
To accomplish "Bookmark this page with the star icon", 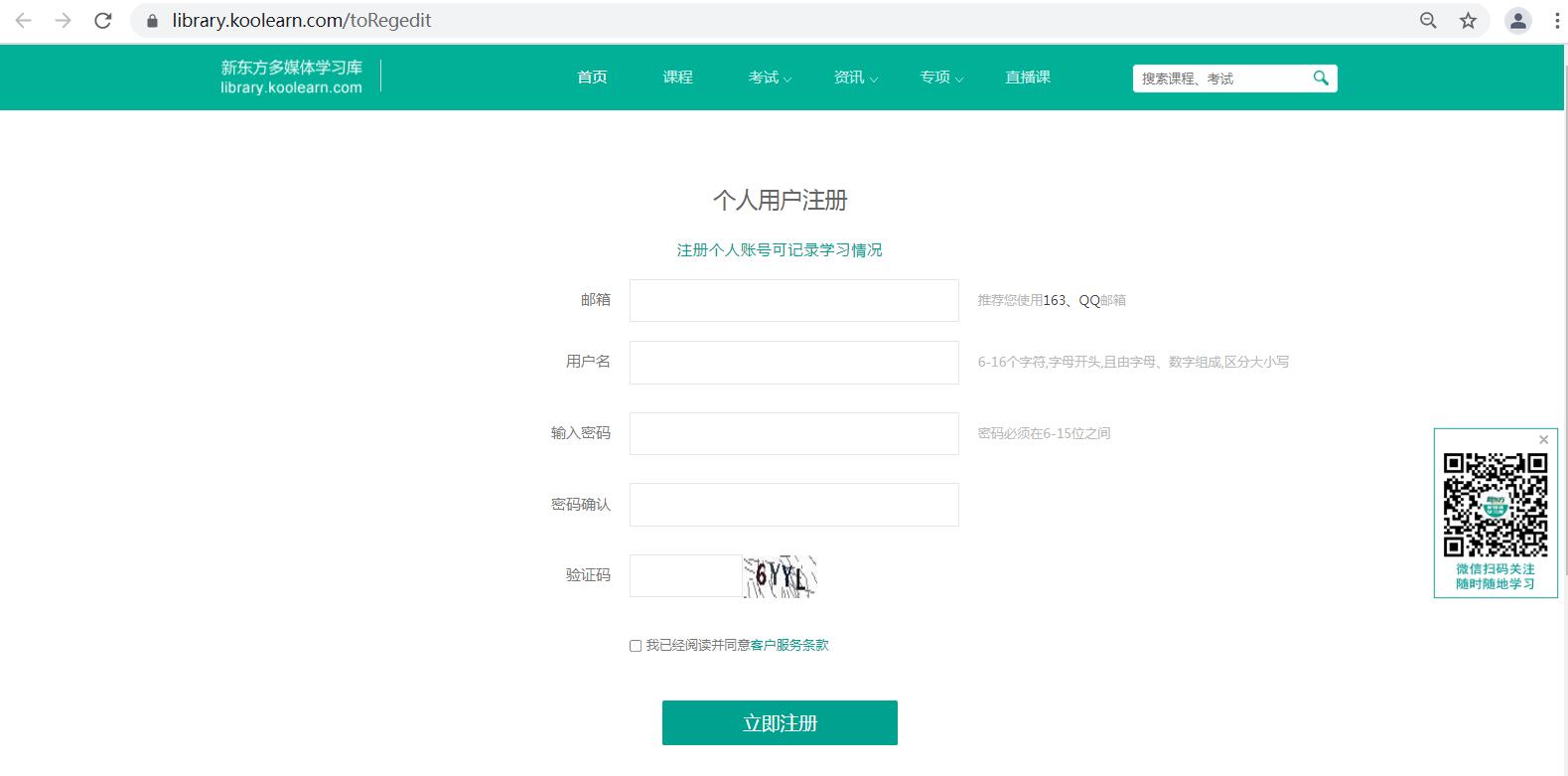I will [x=1468, y=21].
